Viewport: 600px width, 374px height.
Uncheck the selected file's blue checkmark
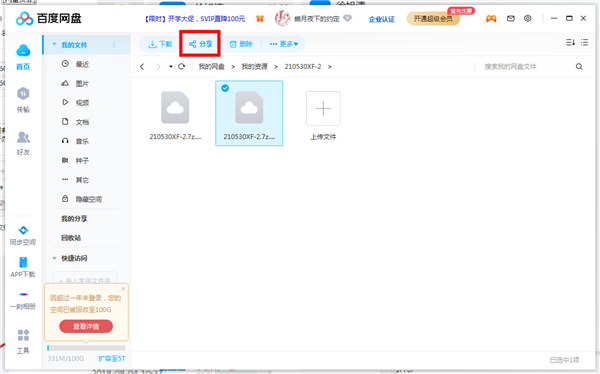[x=225, y=88]
